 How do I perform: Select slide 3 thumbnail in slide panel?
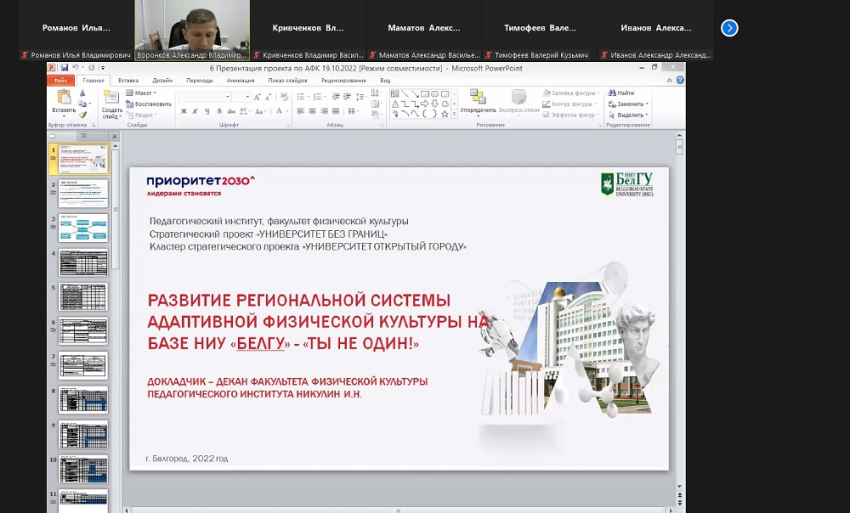pyautogui.click(x=83, y=227)
